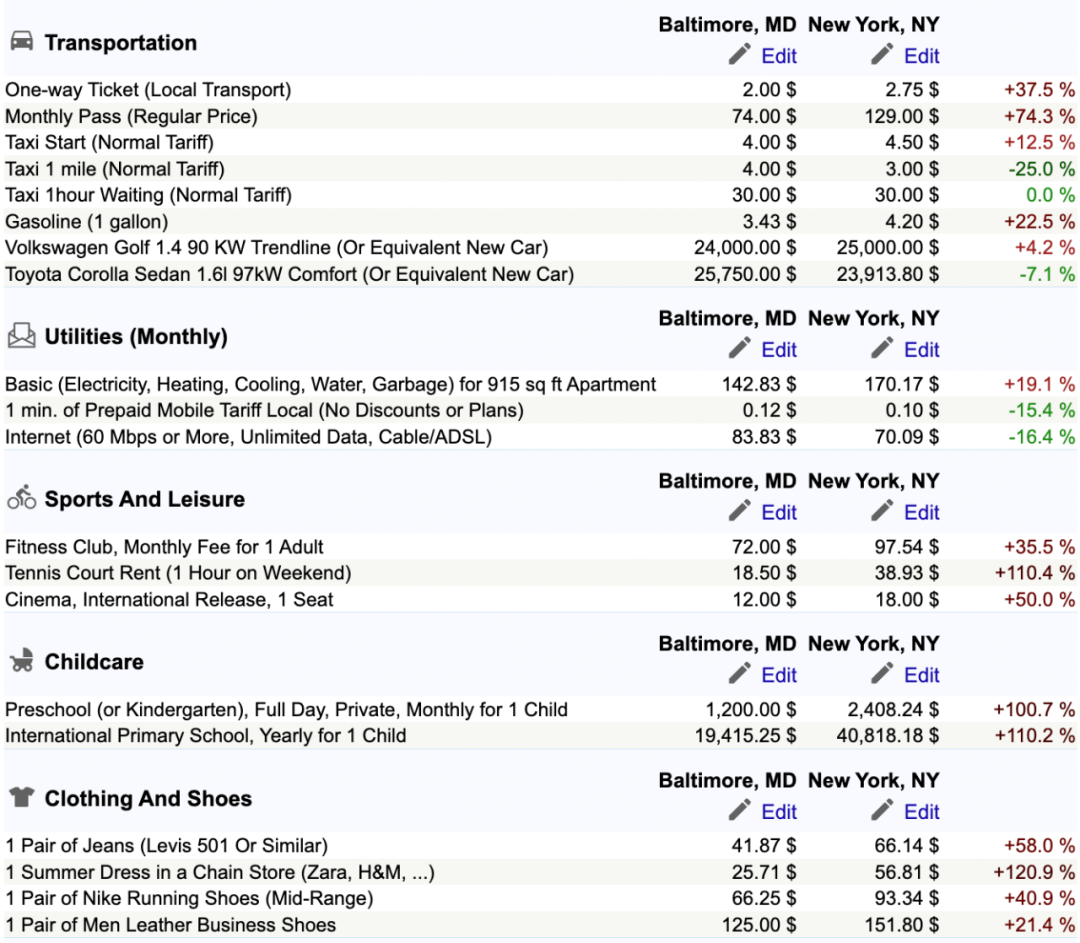Click the 0.0 % difference for Taxi 1hour Waiting
Image resolution: width=1080 pixels, height=943 pixels.
(x=1050, y=196)
